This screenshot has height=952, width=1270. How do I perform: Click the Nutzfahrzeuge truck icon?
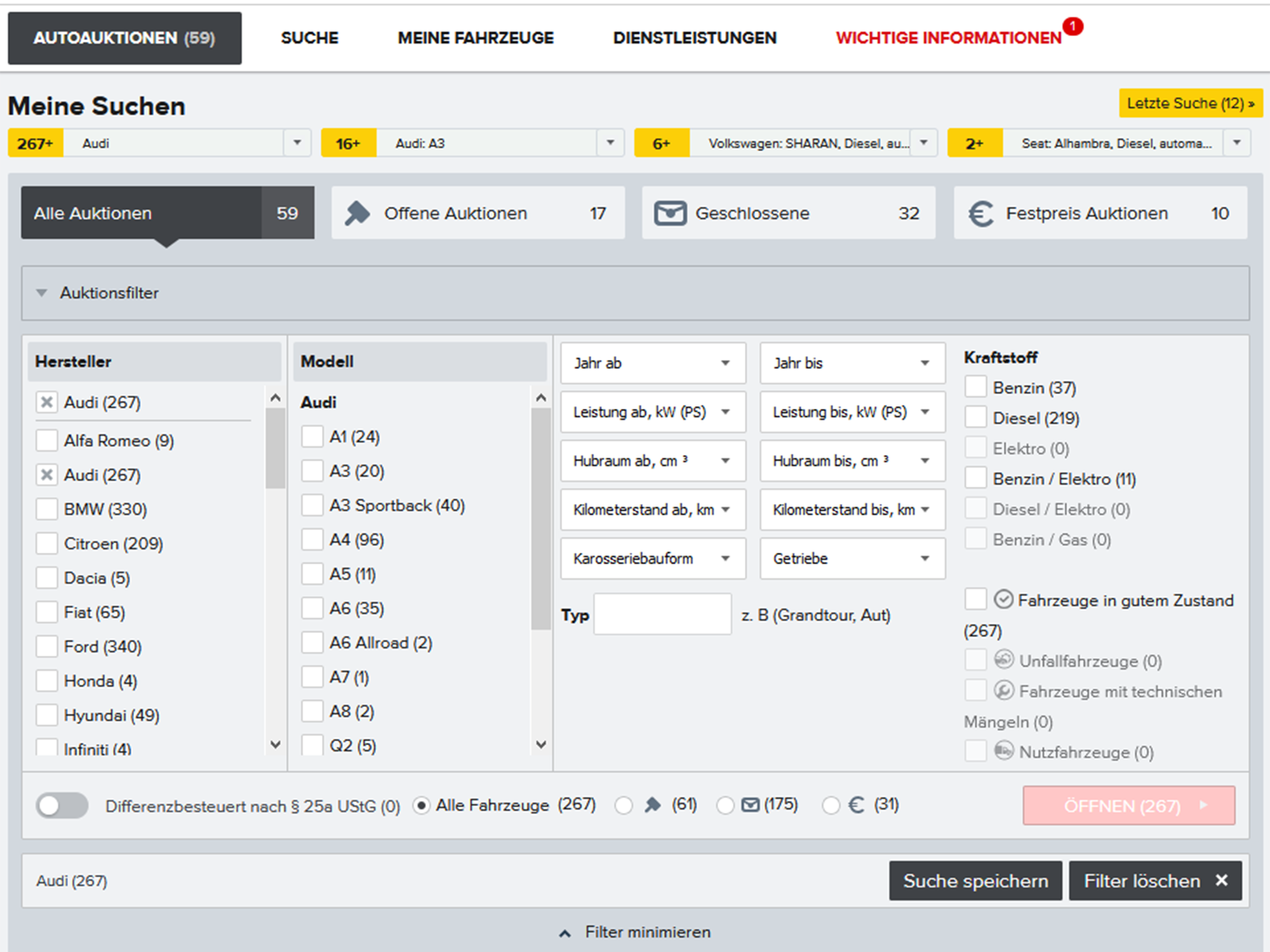coord(1003,751)
